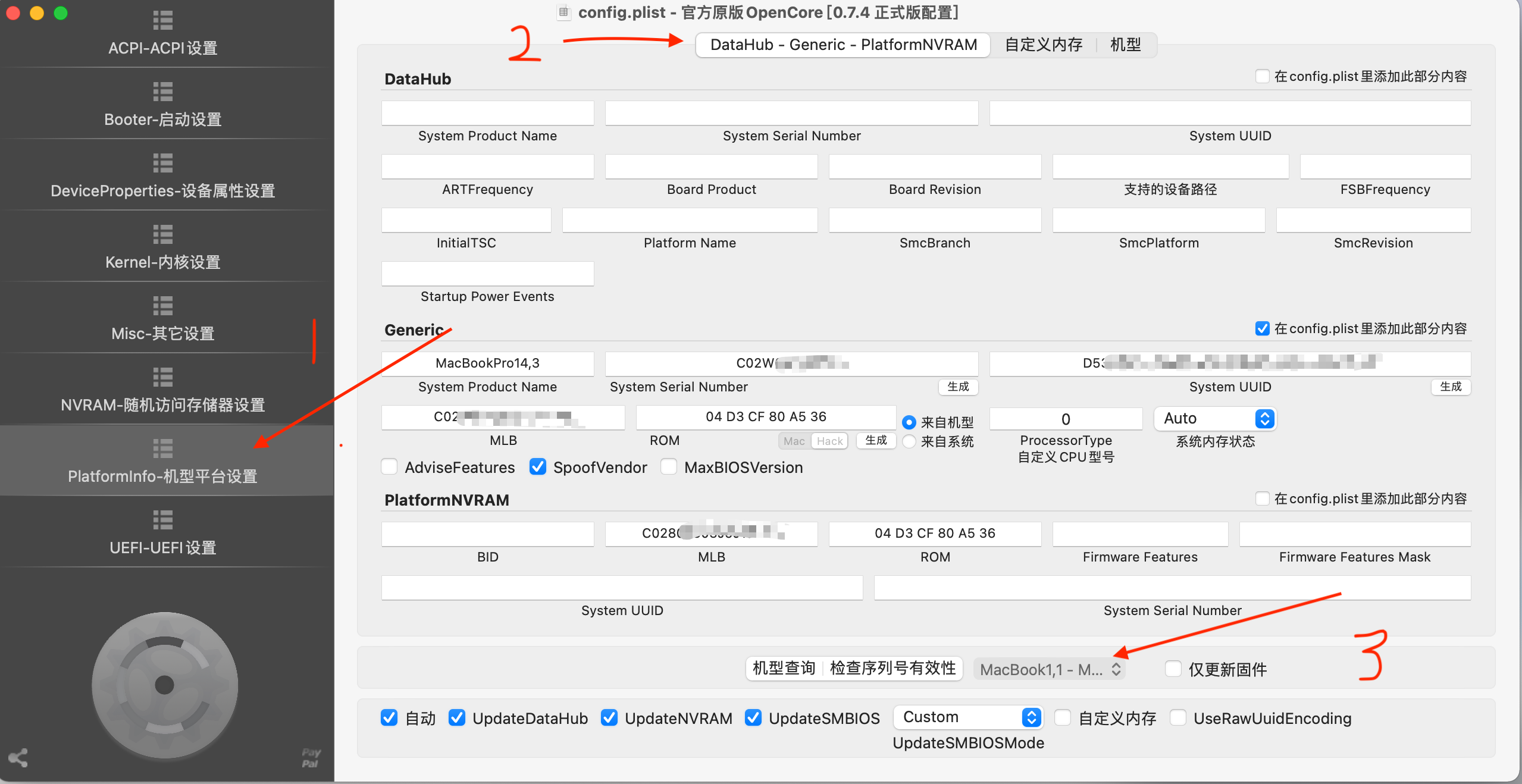The height and width of the screenshot is (784, 1522).
Task: Switch to the 机型 tab
Action: (1126, 45)
